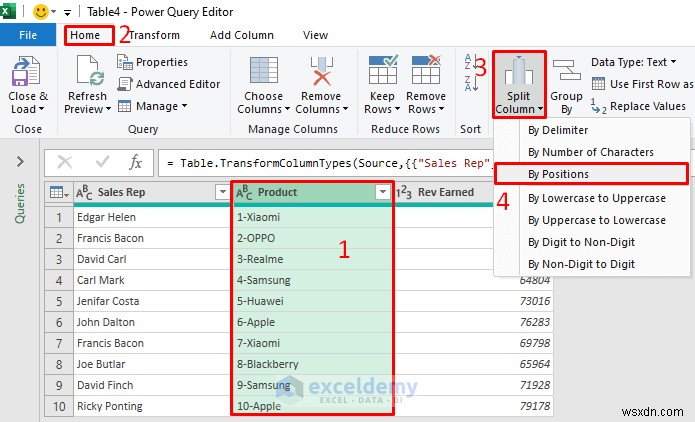695x422 pixels.
Task: Confirm formula with the checkmark icon
Action: pyautogui.click(x=102, y=162)
